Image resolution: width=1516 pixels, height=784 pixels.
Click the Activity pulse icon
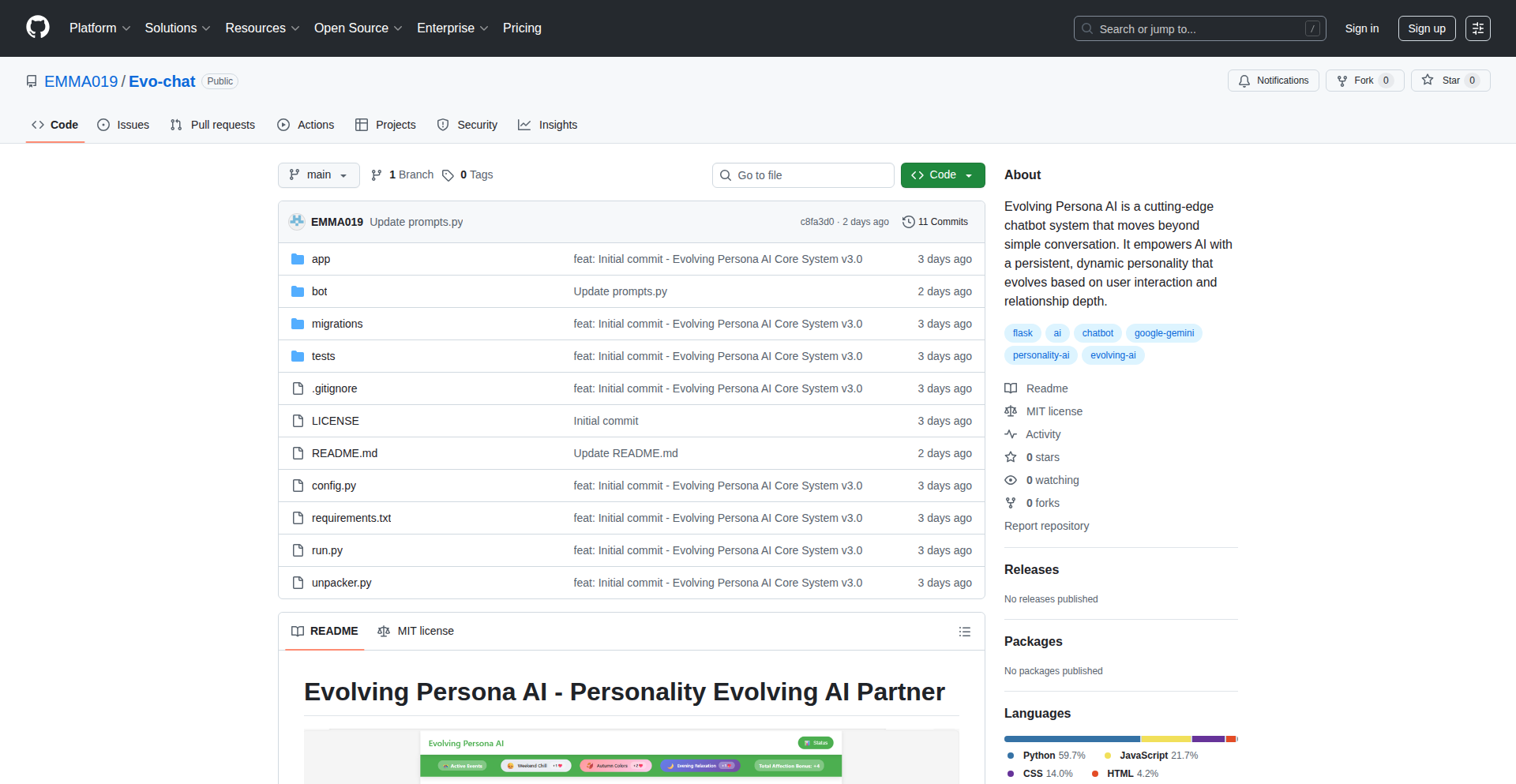[x=1011, y=434]
